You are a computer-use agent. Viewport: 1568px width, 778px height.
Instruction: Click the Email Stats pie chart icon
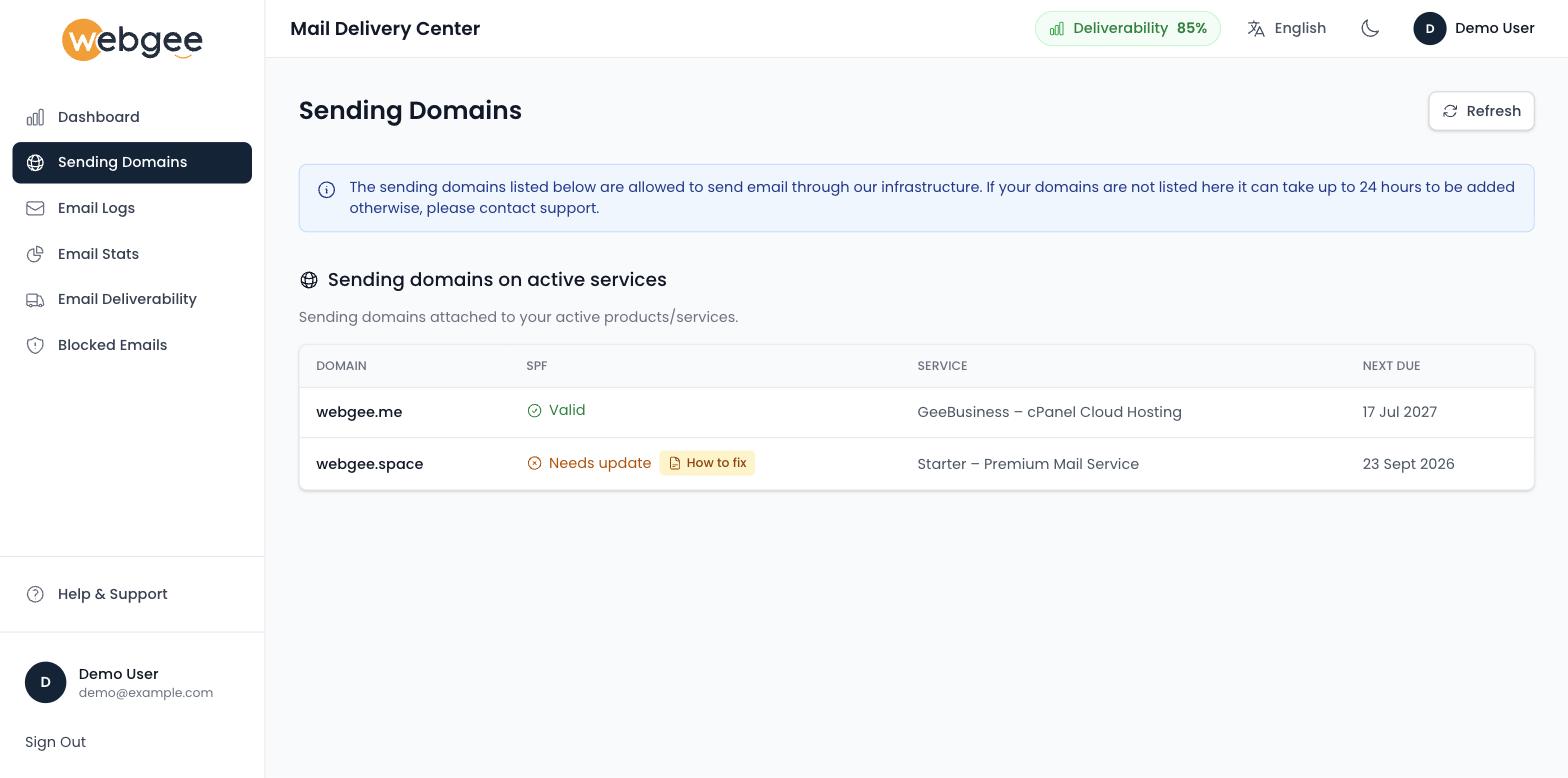pos(35,254)
